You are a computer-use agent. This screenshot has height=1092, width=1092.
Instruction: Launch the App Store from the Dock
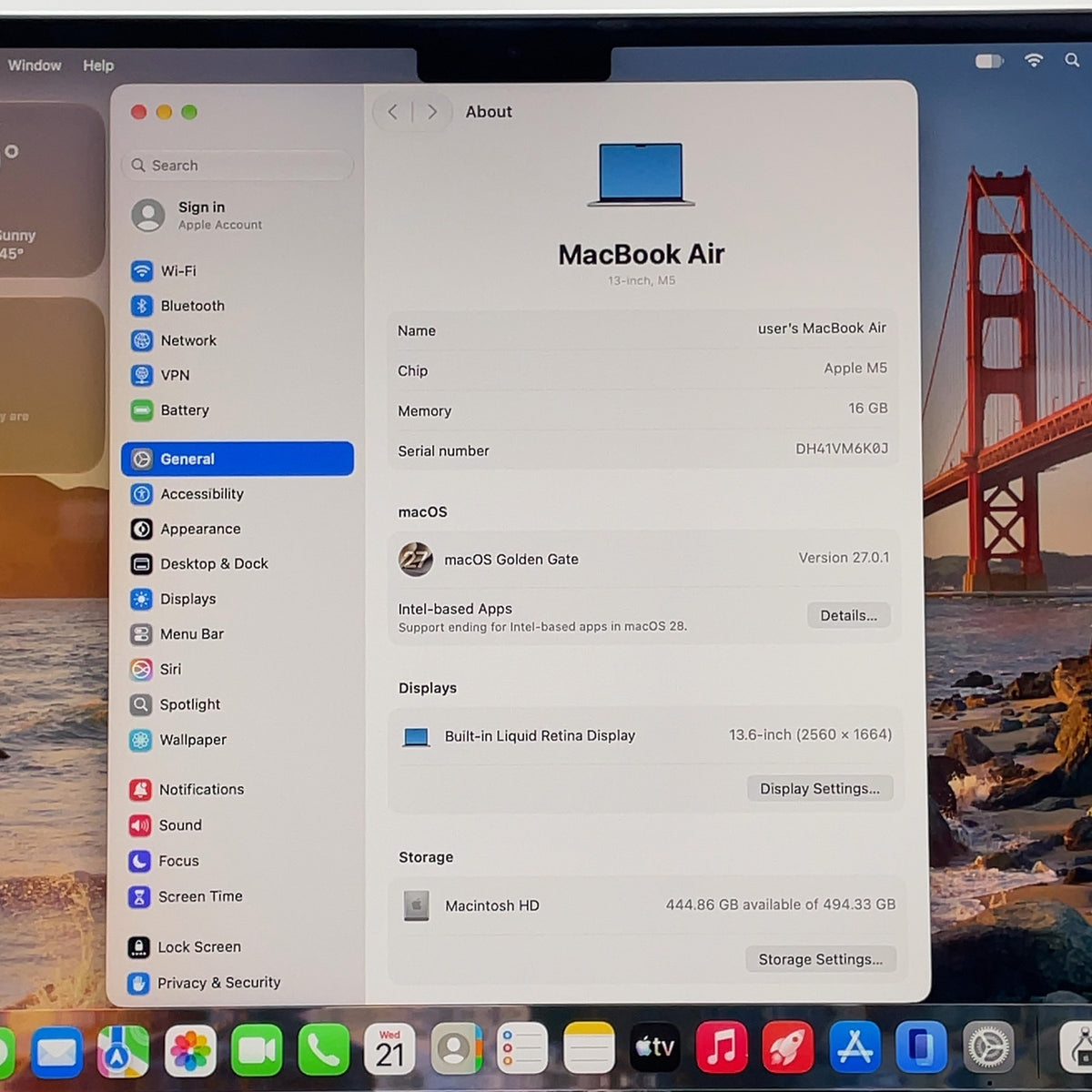(854, 1047)
